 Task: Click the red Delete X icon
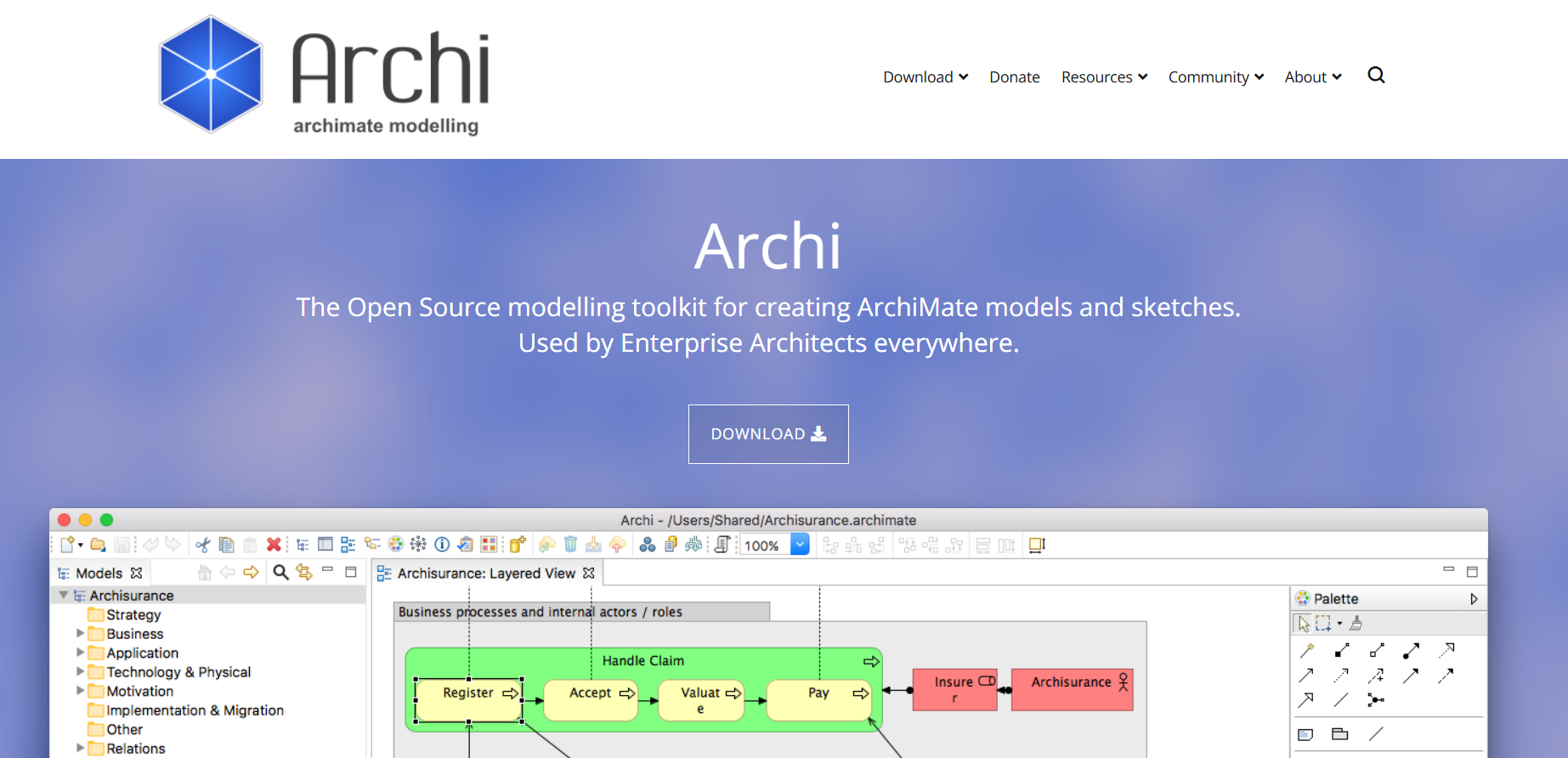[x=274, y=545]
